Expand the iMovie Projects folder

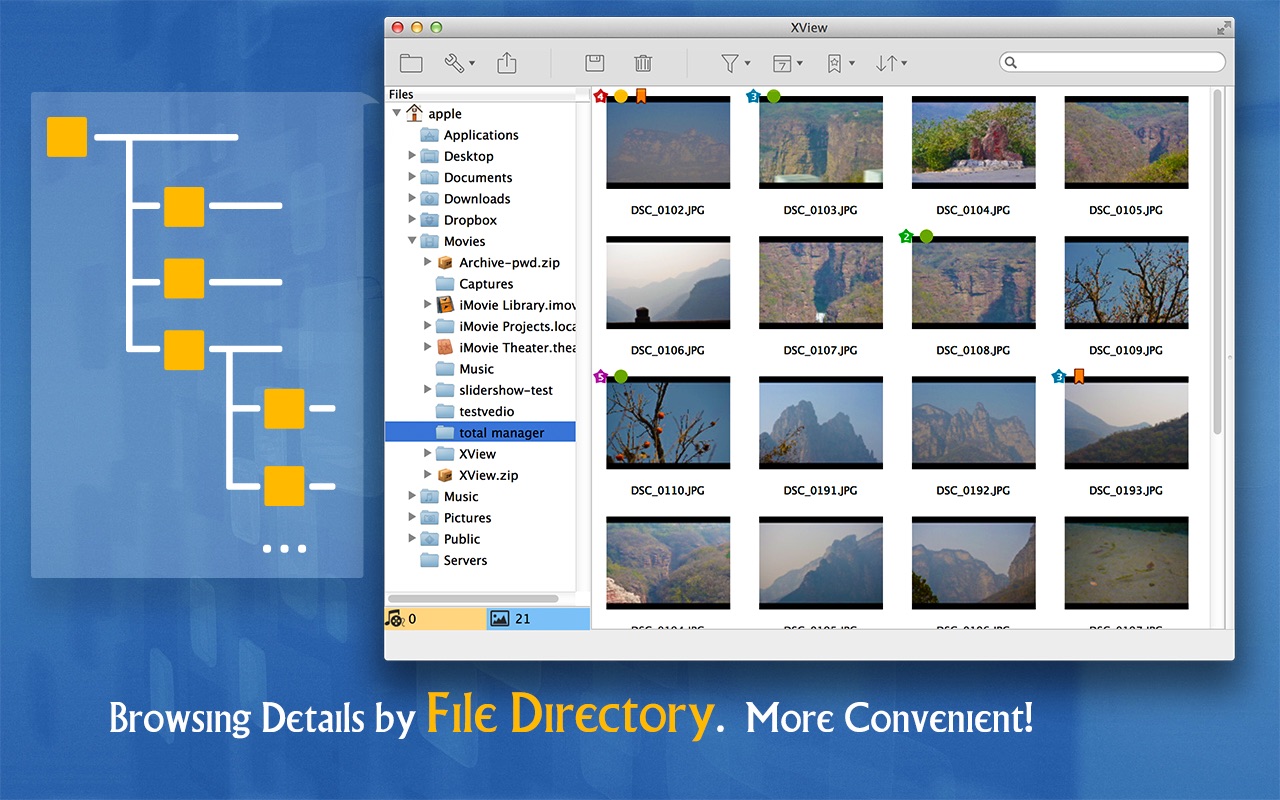[428, 326]
